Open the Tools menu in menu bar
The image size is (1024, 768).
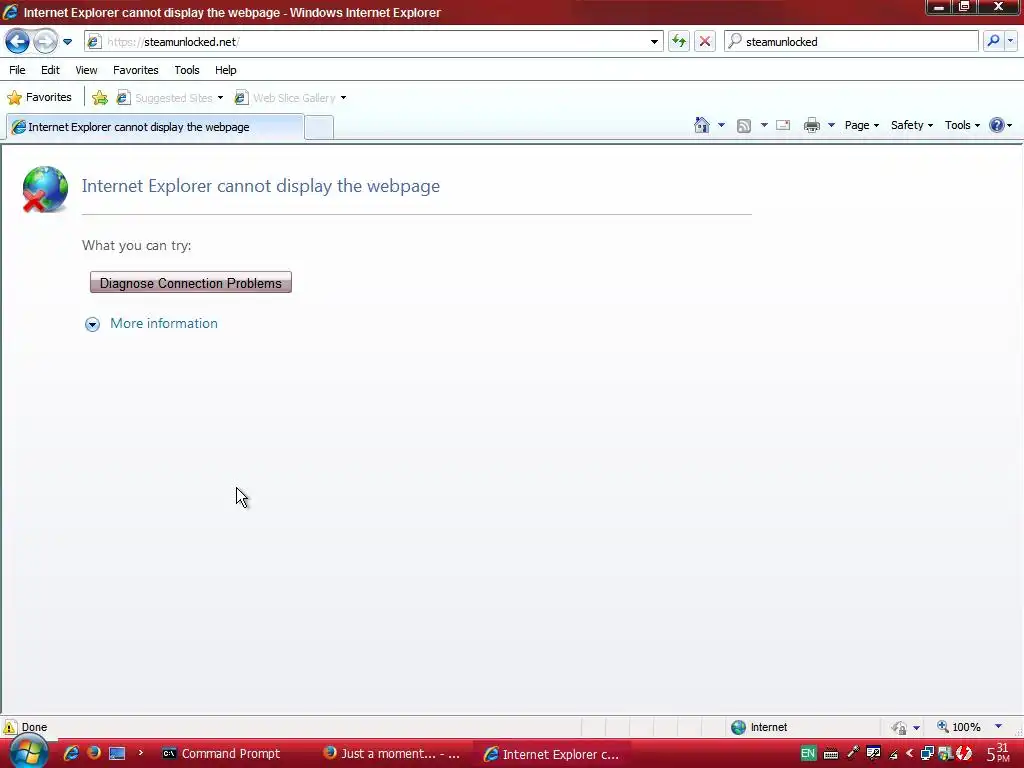(x=187, y=70)
